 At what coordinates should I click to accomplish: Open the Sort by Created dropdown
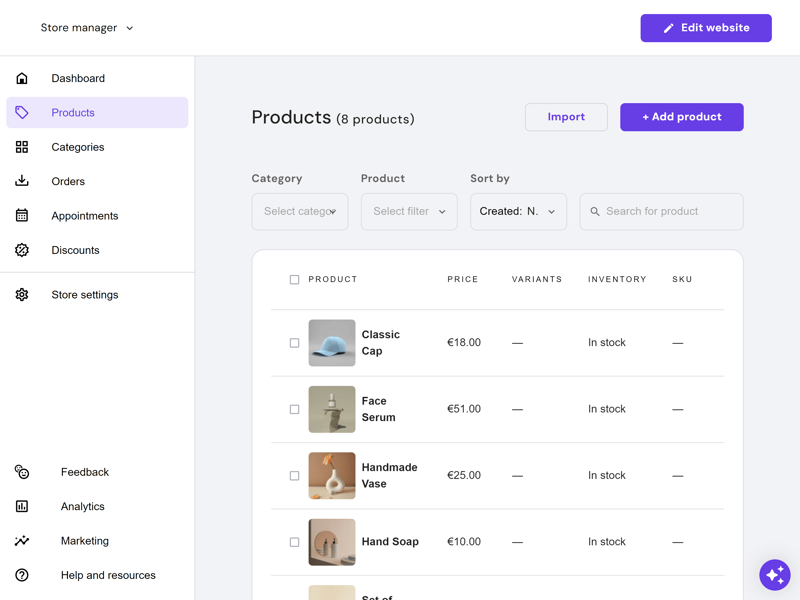(518, 211)
